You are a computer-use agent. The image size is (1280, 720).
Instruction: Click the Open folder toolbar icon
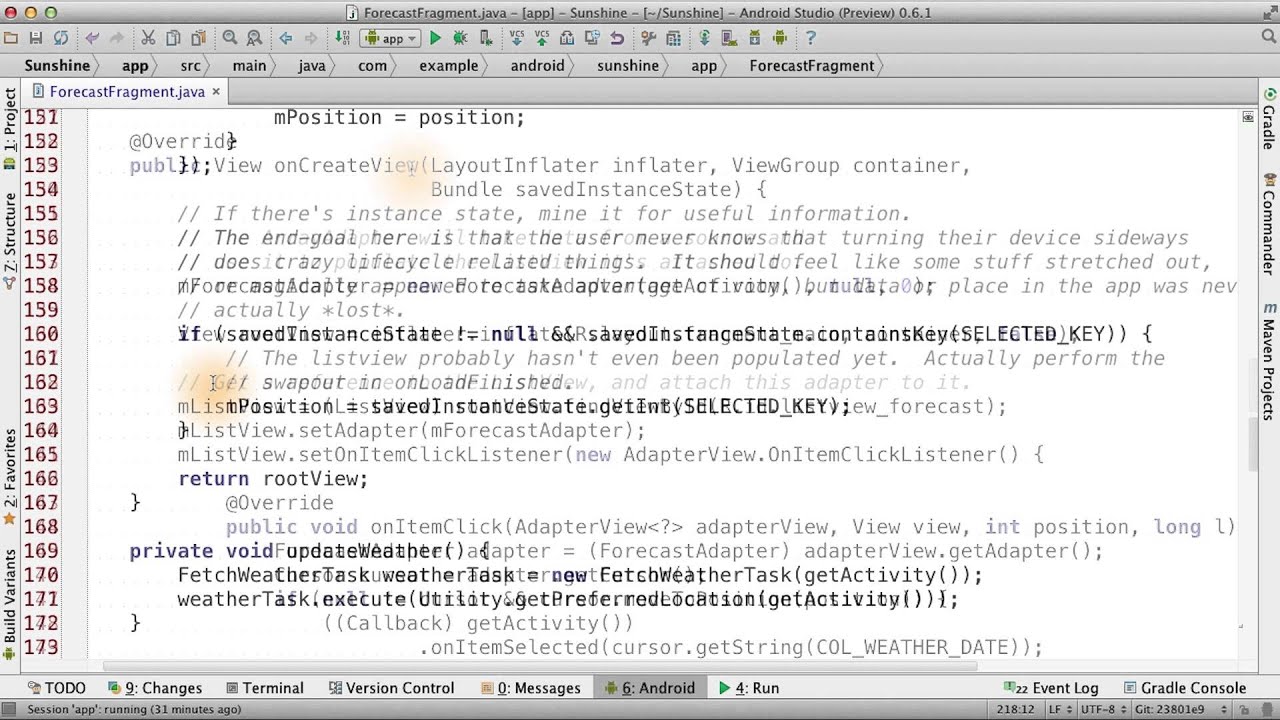coord(11,38)
